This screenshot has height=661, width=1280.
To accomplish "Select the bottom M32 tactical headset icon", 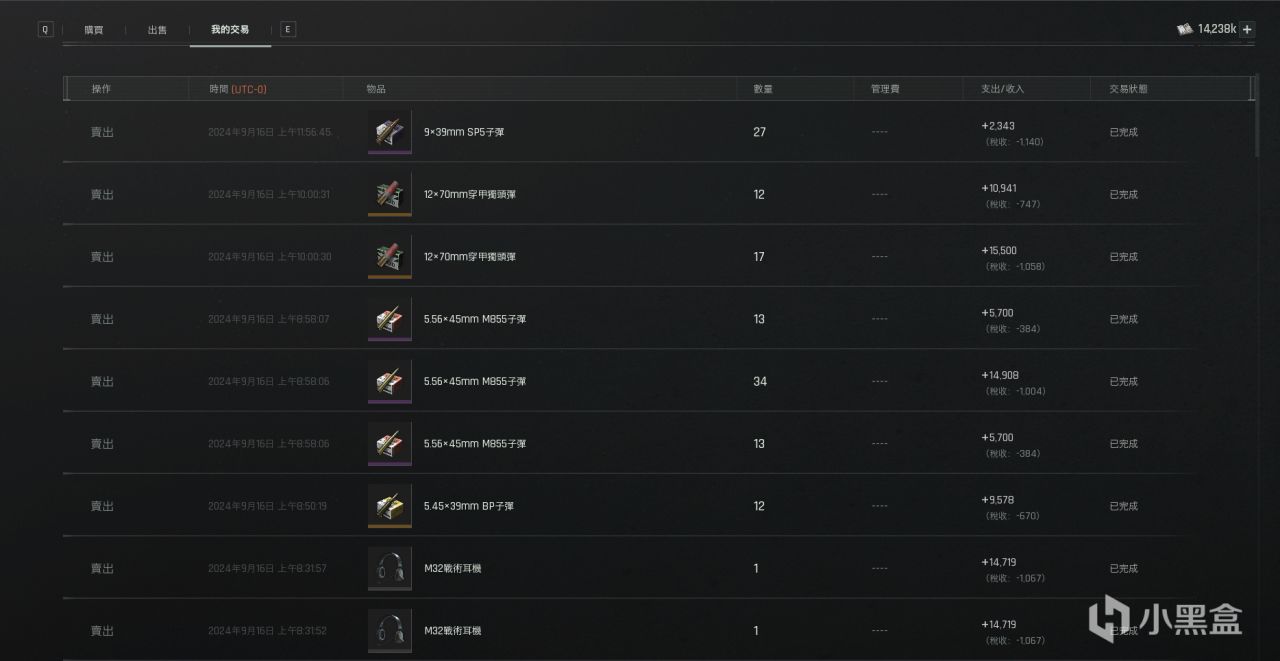I will pyautogui.click(x=389, y=630).
